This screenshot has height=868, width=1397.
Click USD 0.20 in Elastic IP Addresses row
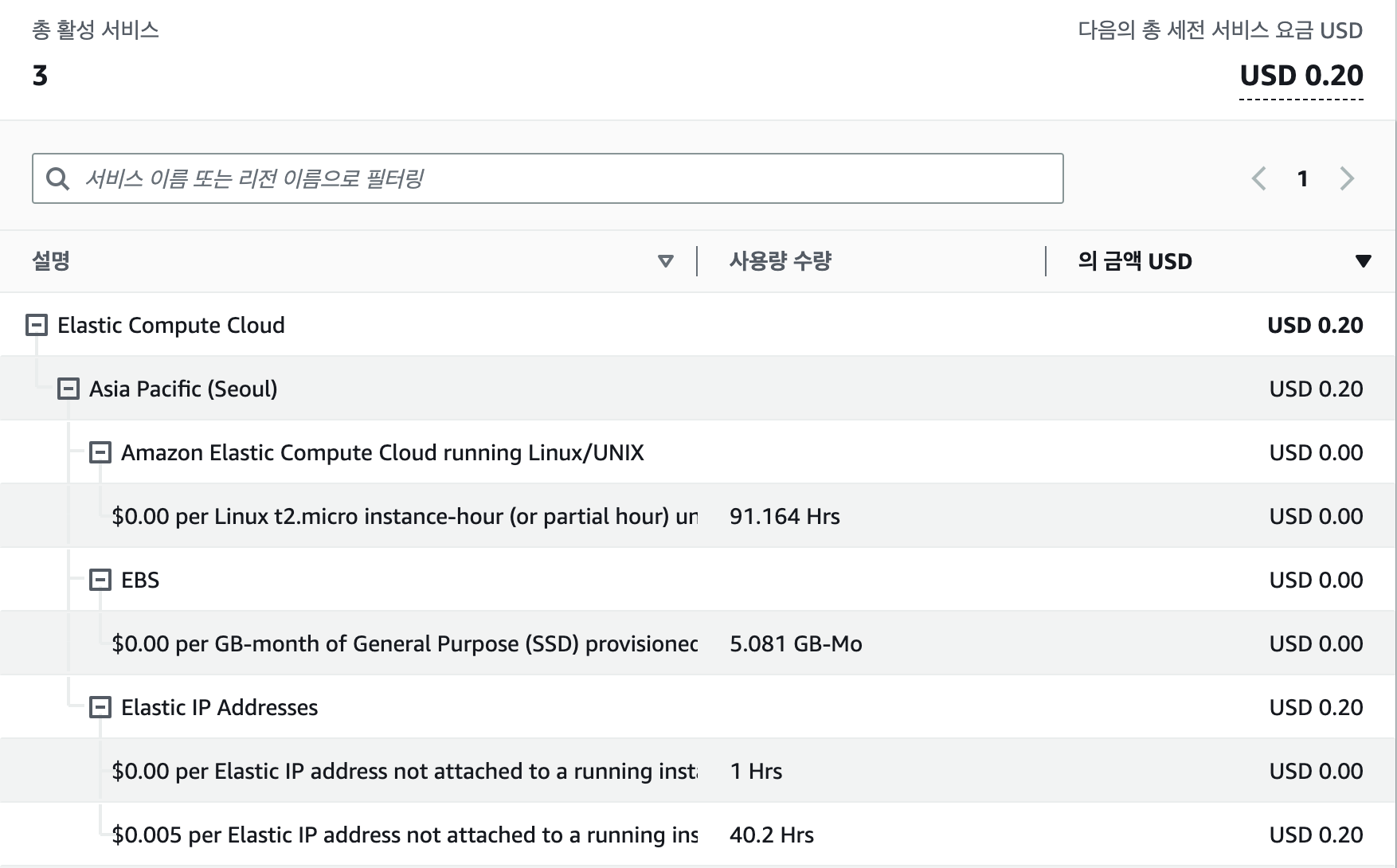[x=1316, y=707]
